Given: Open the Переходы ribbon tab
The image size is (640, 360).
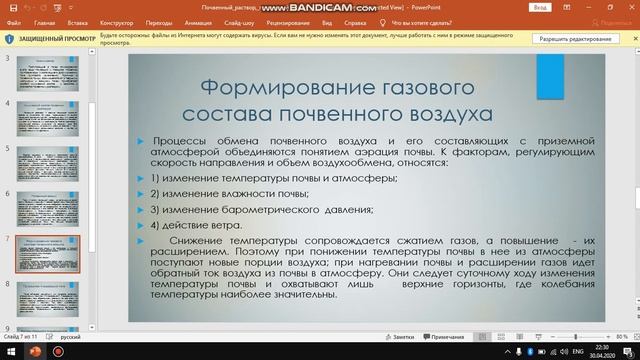Looking at the screenshot, I should point(159,23).
